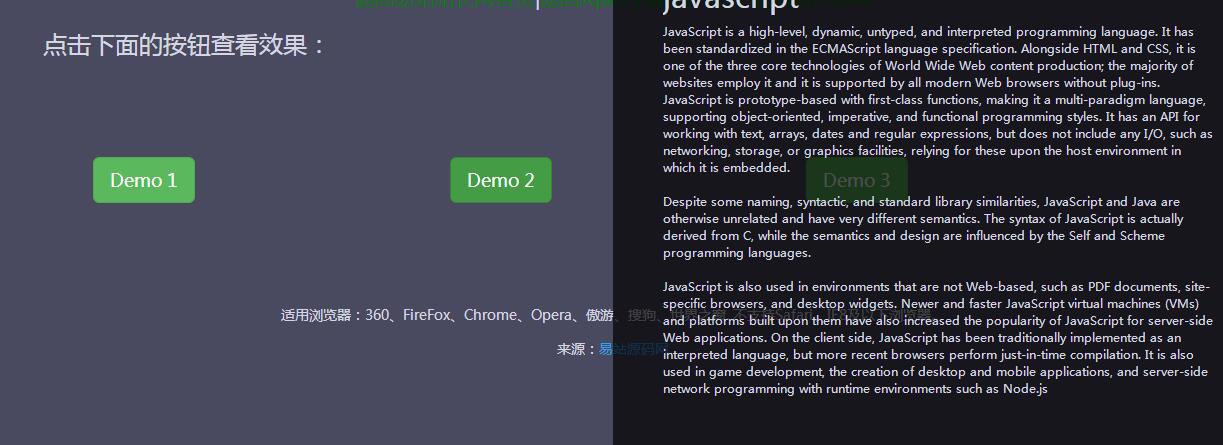This screenshot has height=445, width=1223.
Task: Click the 适用浏览器 label
Action: (x=316, y=316)
